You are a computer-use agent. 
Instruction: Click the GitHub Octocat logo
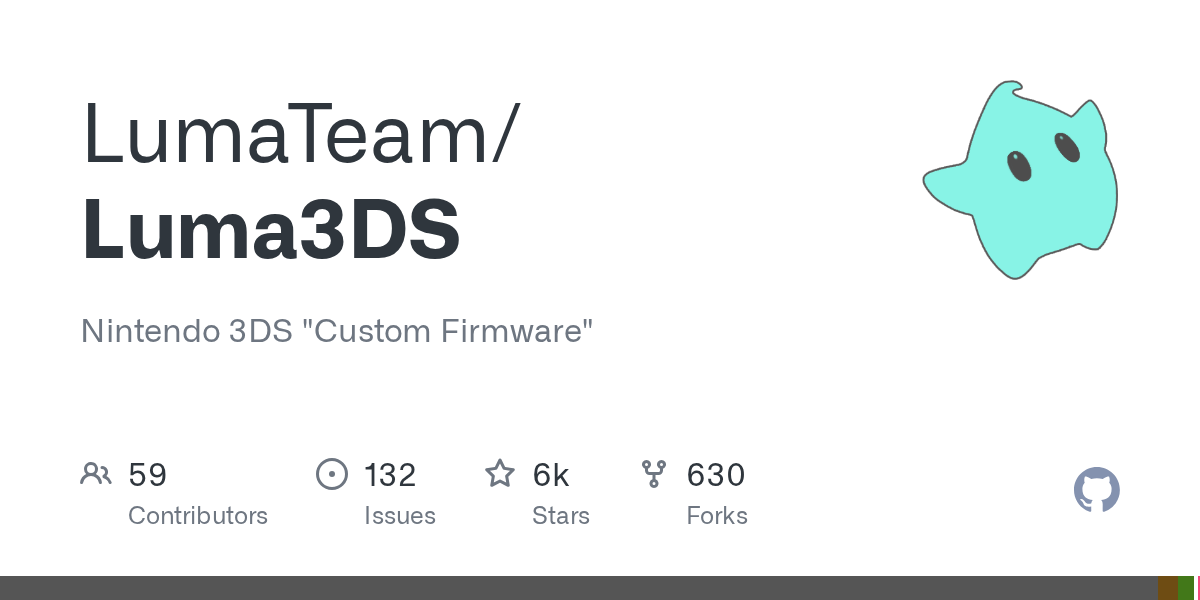tap(1097, 490)
